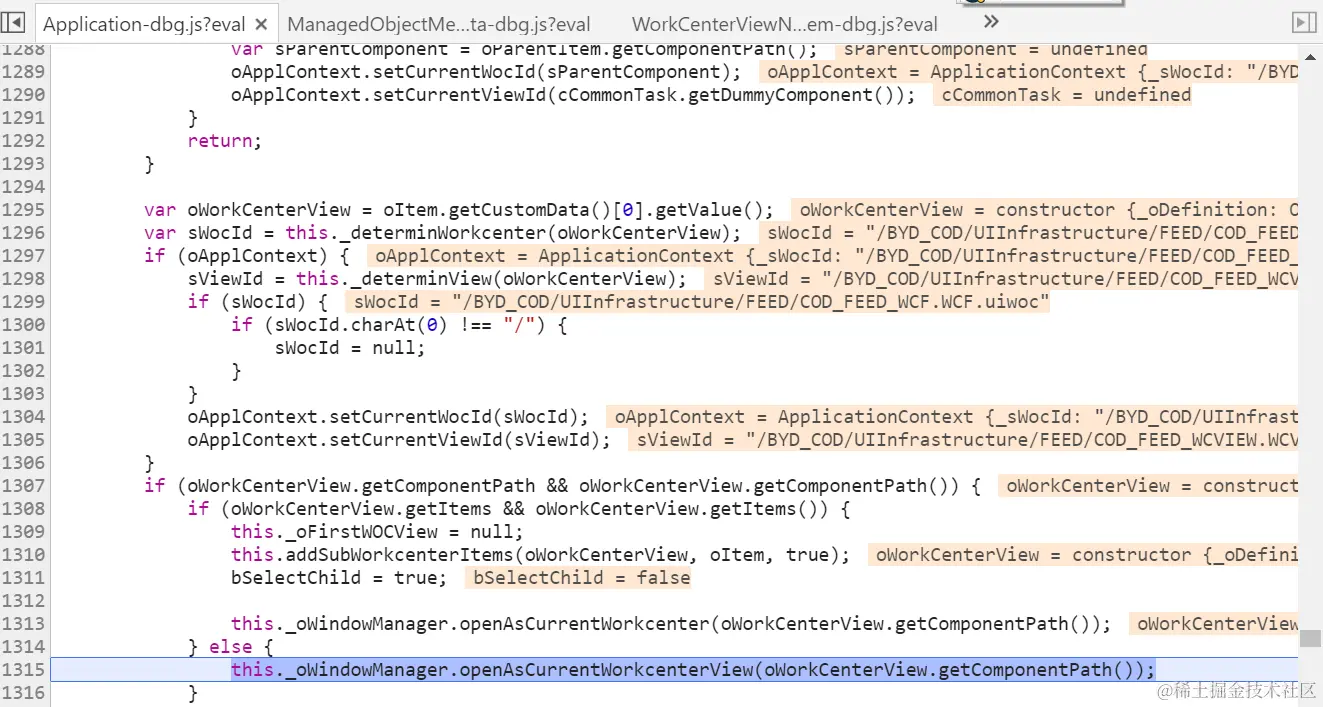This screenshot has width=1323, height=707.
Task: Click the 'return;' statement on line 1292
Action: point(225,141)
